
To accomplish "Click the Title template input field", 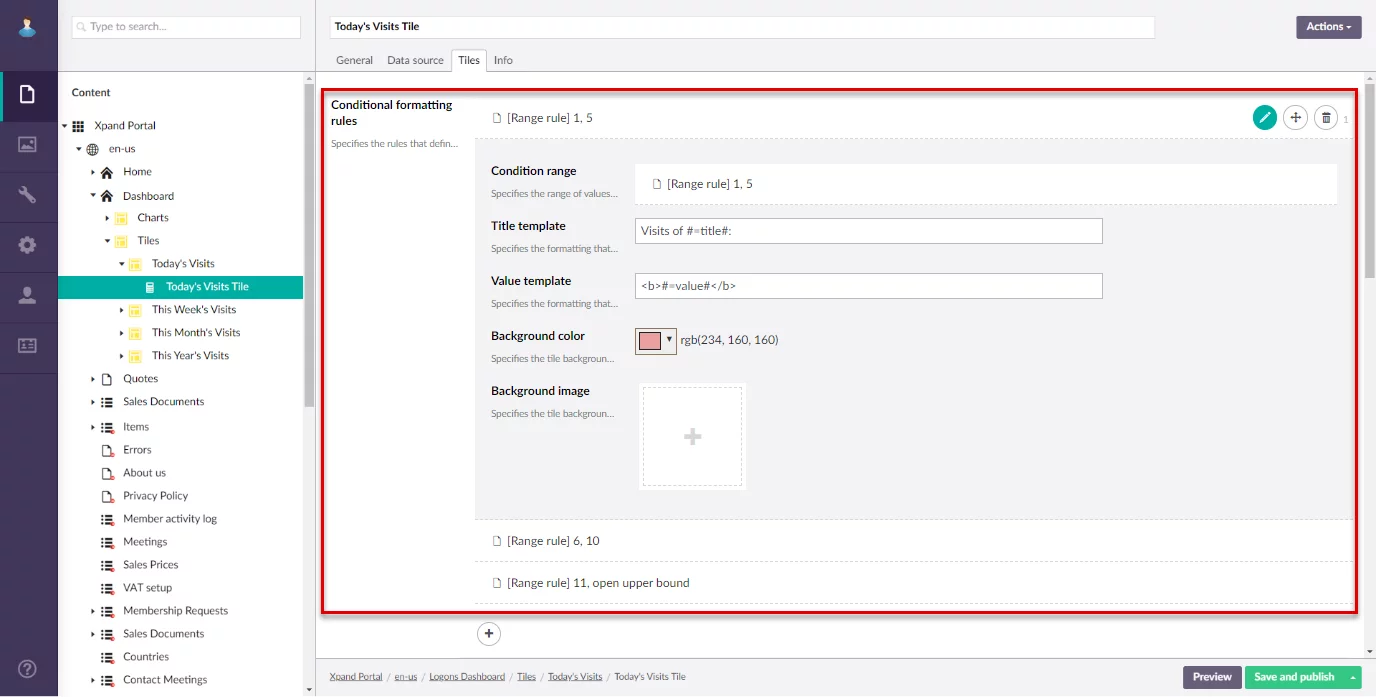I will click(868, 231).
